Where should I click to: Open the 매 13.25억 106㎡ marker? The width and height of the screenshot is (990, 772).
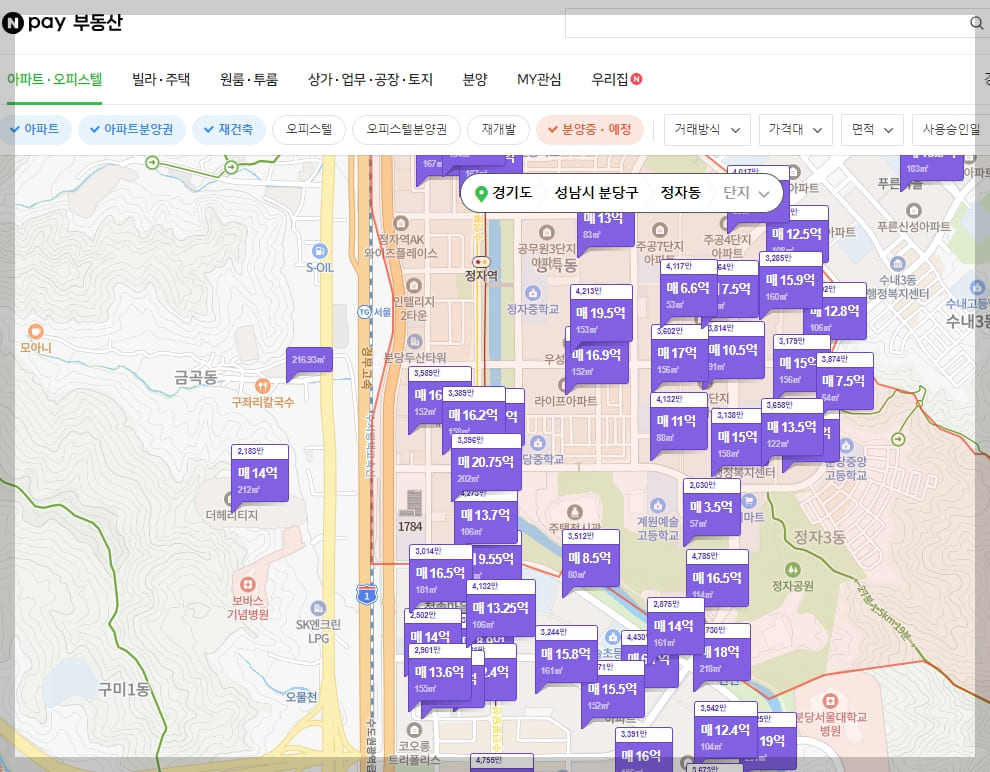click(501, 609)
